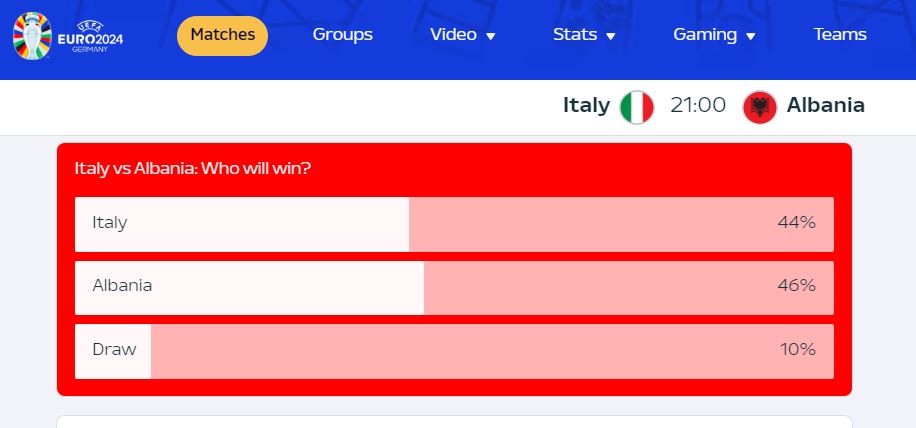Click the Video dropdown arrow
This screenshot has width=916, height=428.
coord(491,36)
